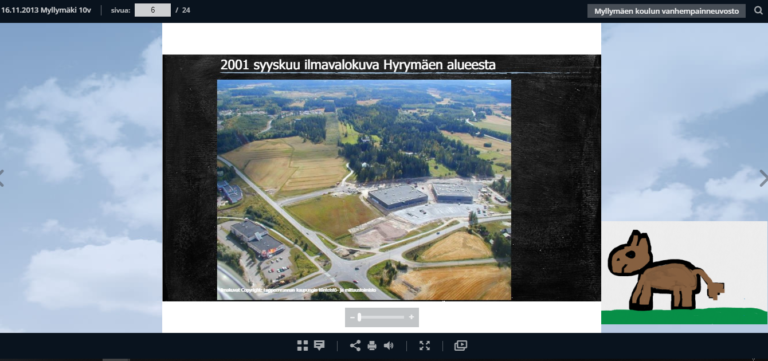
Task: Click the share icon
Action: pos(355,345)
